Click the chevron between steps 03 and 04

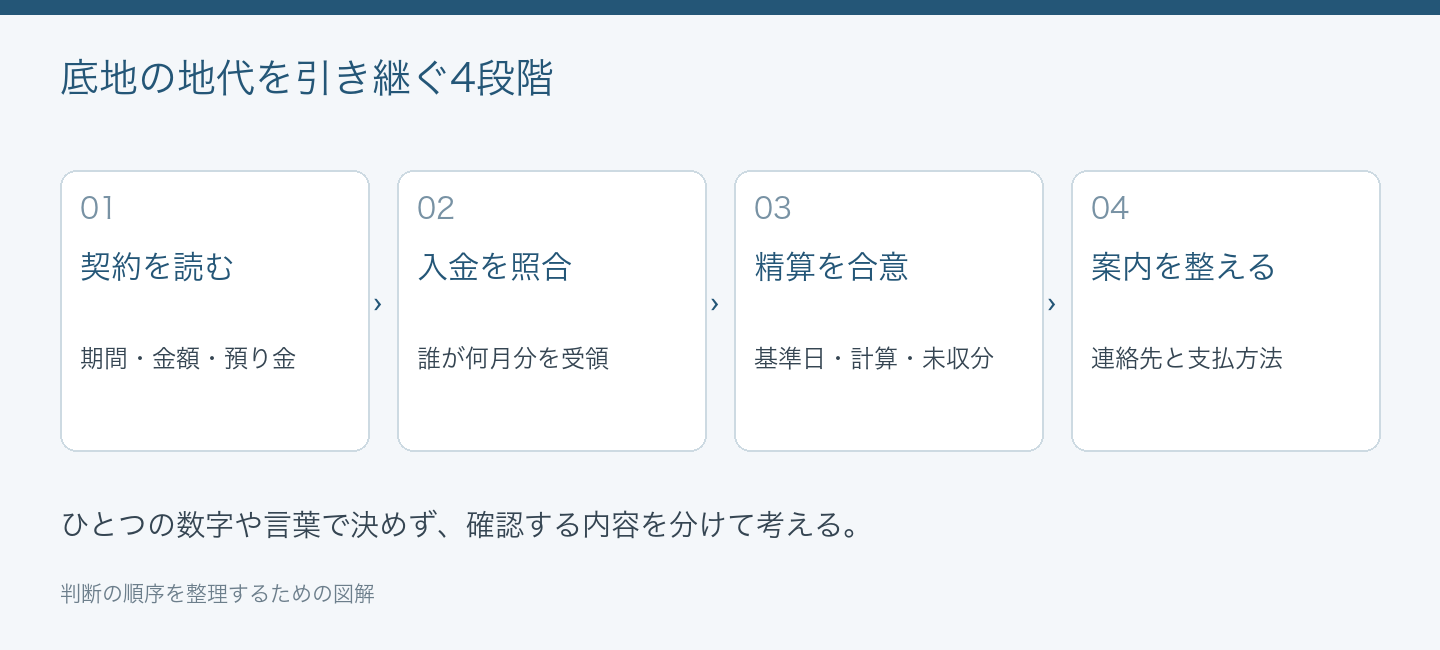[1051, 304]
